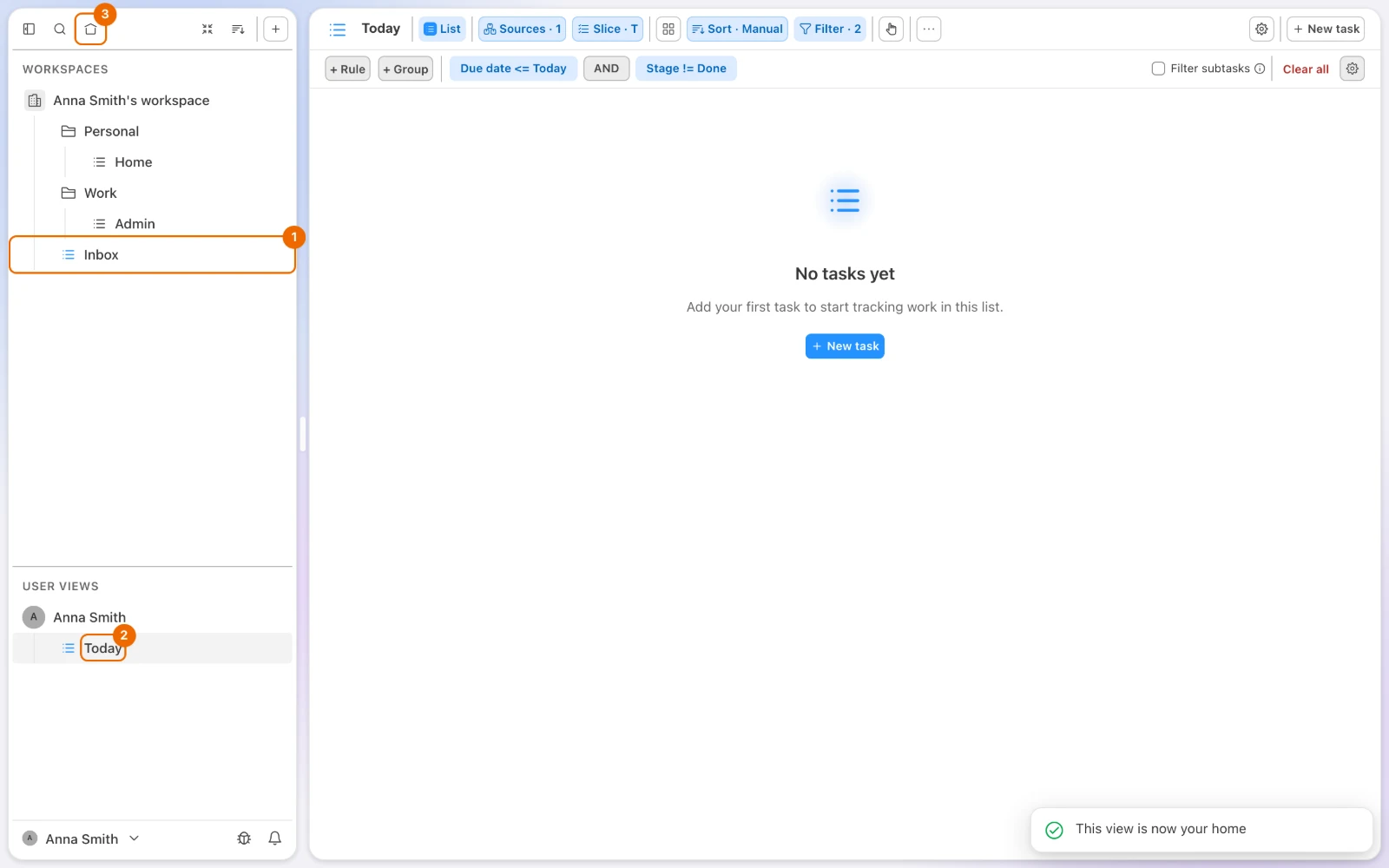This screenshot has width=1389, height=868.
Task: Click the + Group button
Action: click(x=405, y=69)
